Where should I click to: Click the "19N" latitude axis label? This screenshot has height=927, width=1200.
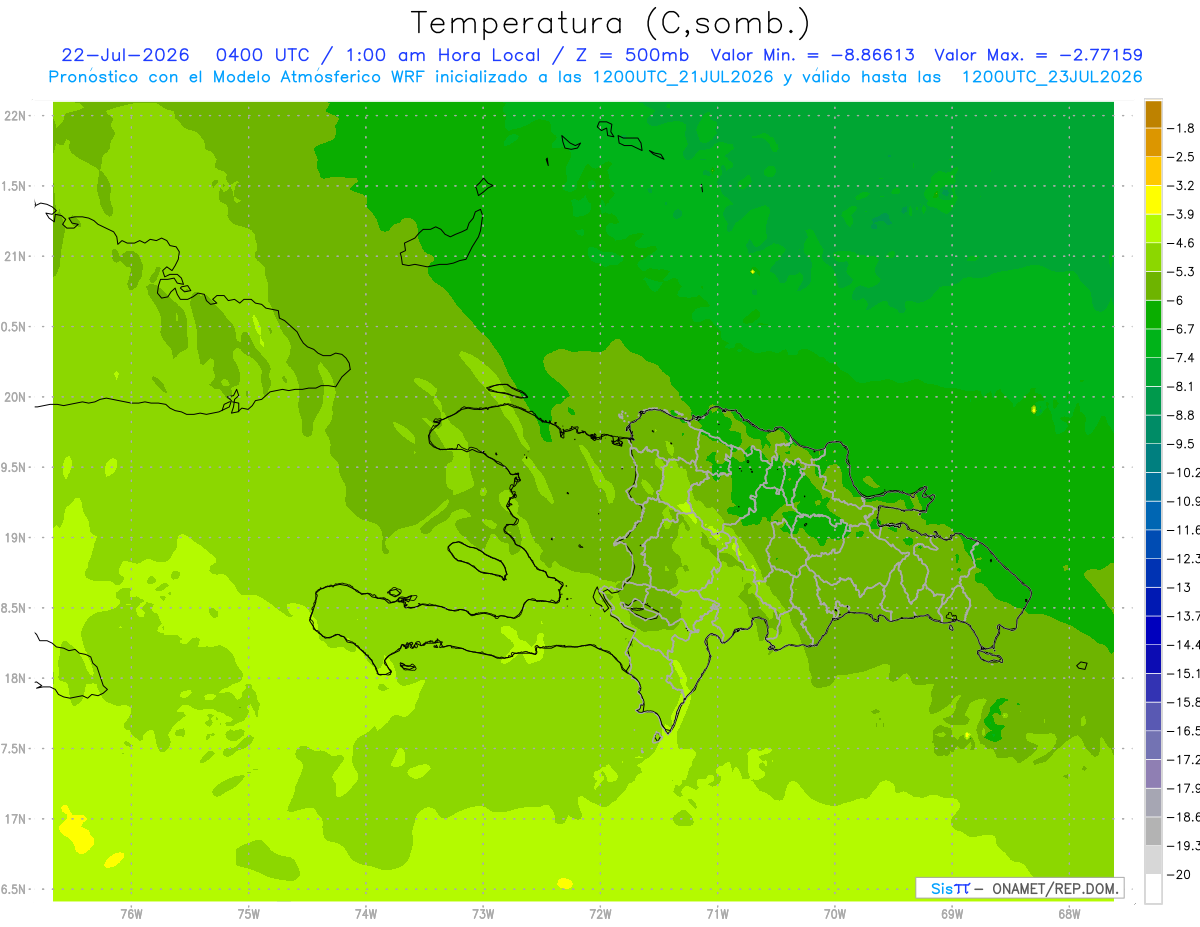16,538
